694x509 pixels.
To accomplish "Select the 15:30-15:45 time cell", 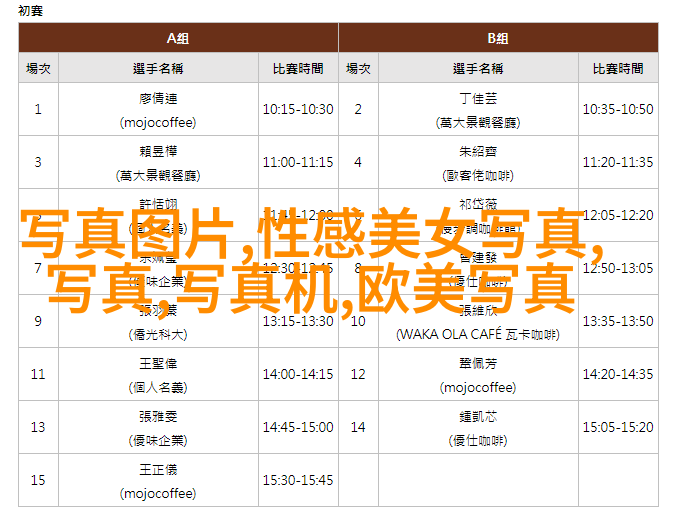I will 298,480.
